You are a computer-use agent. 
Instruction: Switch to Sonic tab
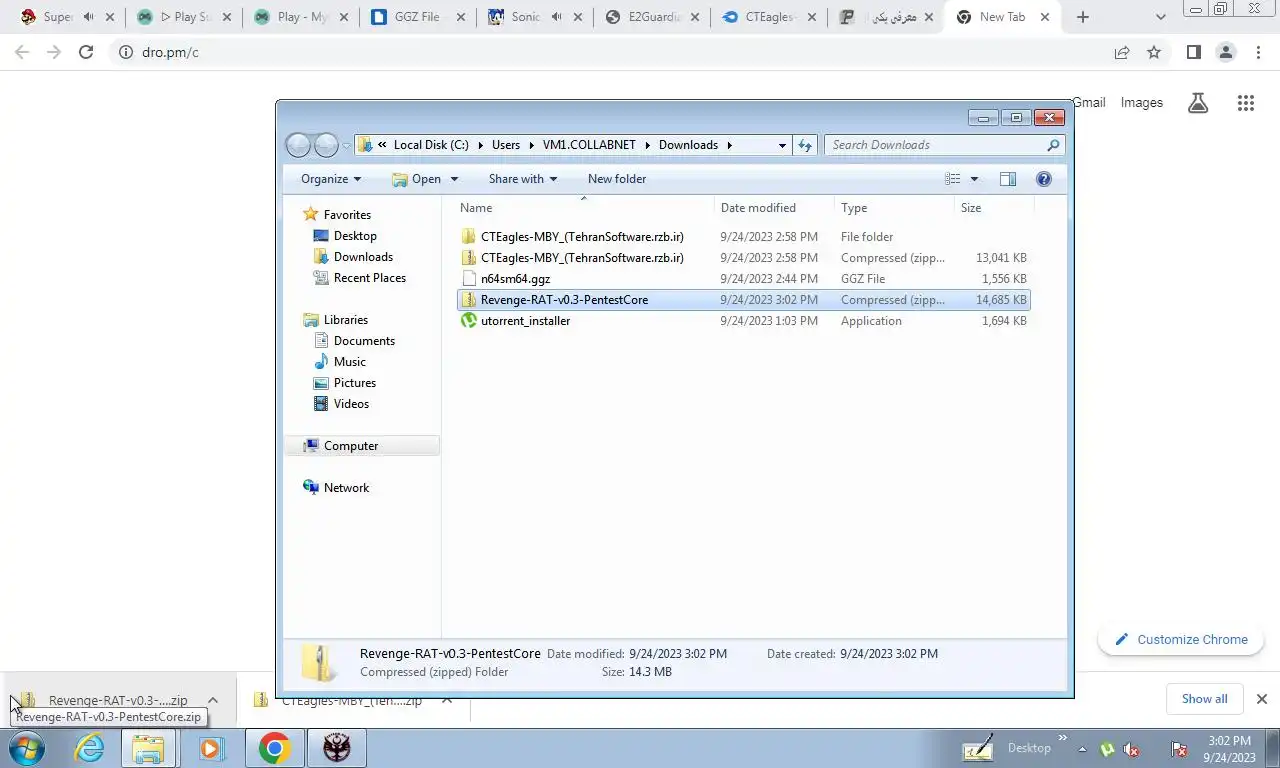point(536,17)
